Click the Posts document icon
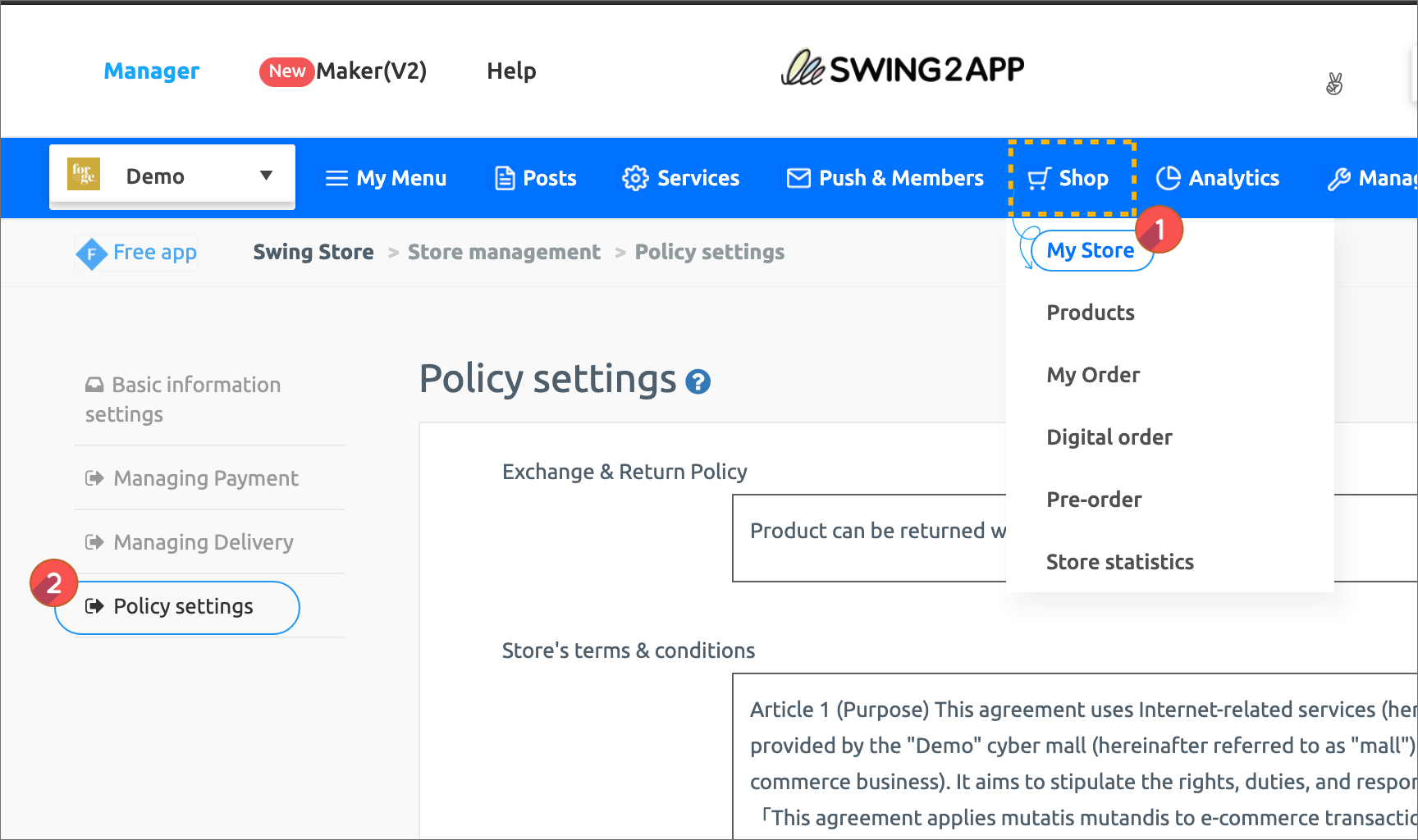 coord(505,178)
